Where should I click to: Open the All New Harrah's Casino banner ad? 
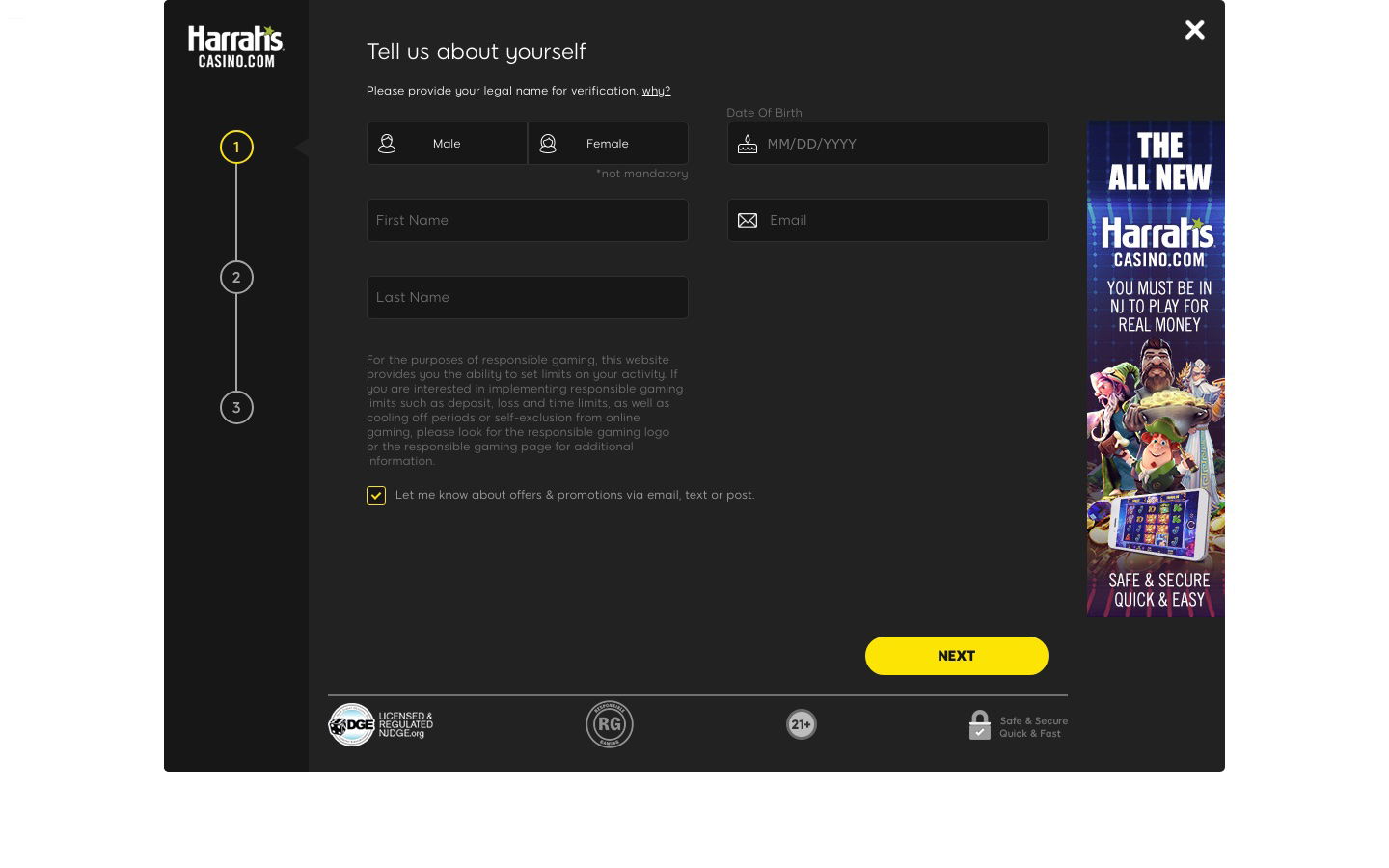[1156, 368]
